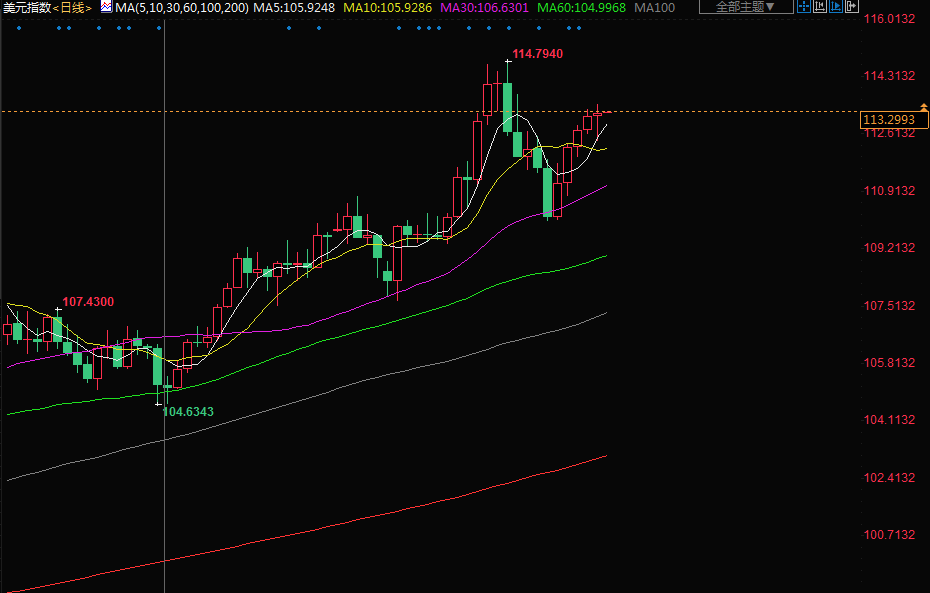Click the 114.7940 high price label
The image size is (930, 593).
coord(537,53)
